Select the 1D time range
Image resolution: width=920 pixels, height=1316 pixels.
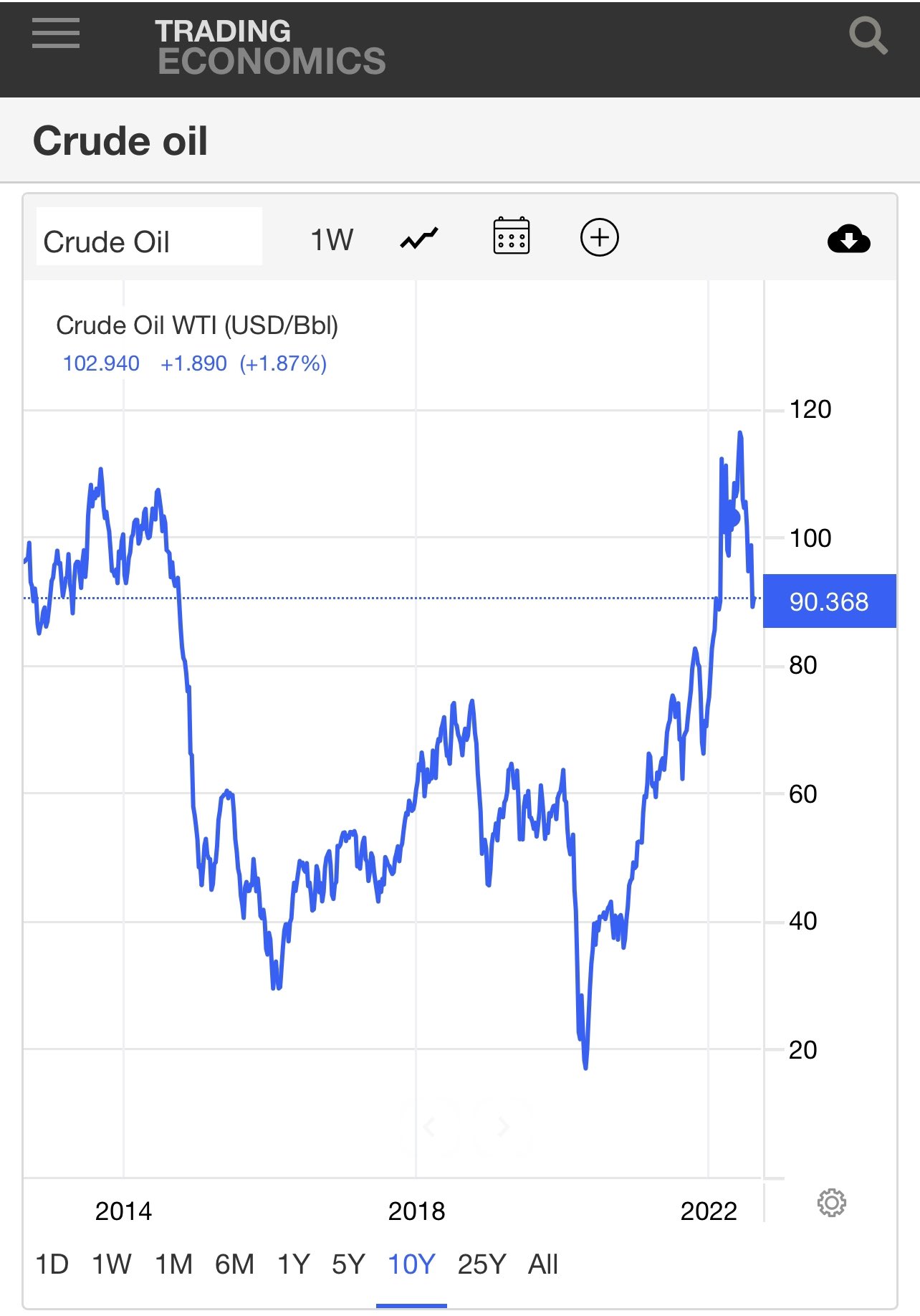click(x=52, y=1264)
